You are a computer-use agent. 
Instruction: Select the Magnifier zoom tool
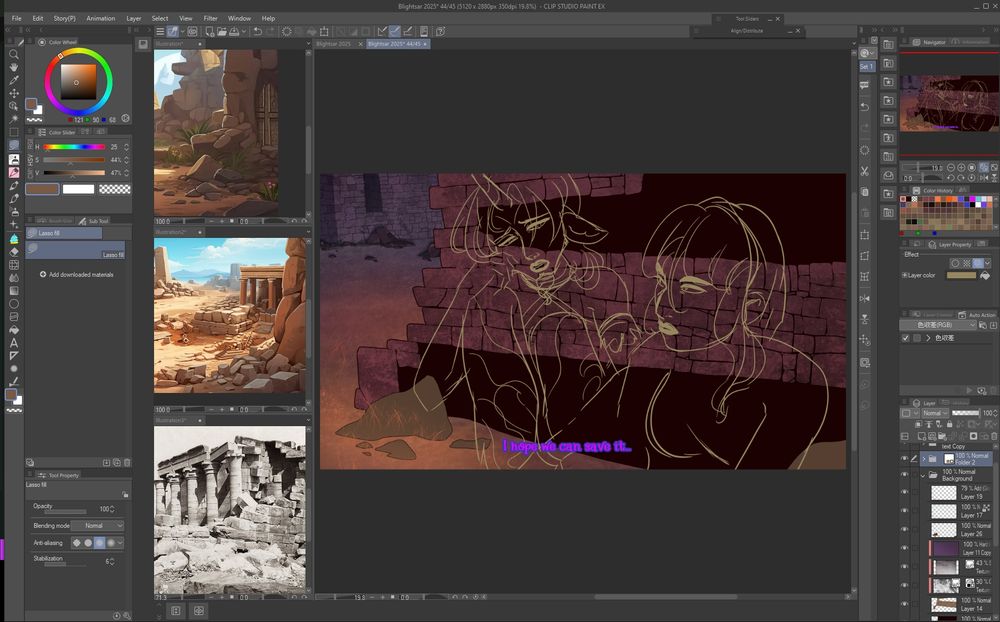[x=14, y=54]
